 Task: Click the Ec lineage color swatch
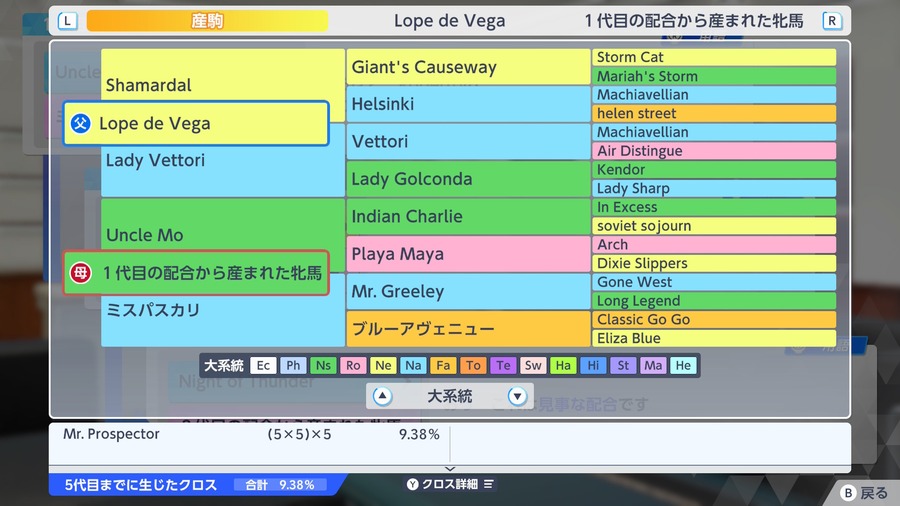pos(263,365)
